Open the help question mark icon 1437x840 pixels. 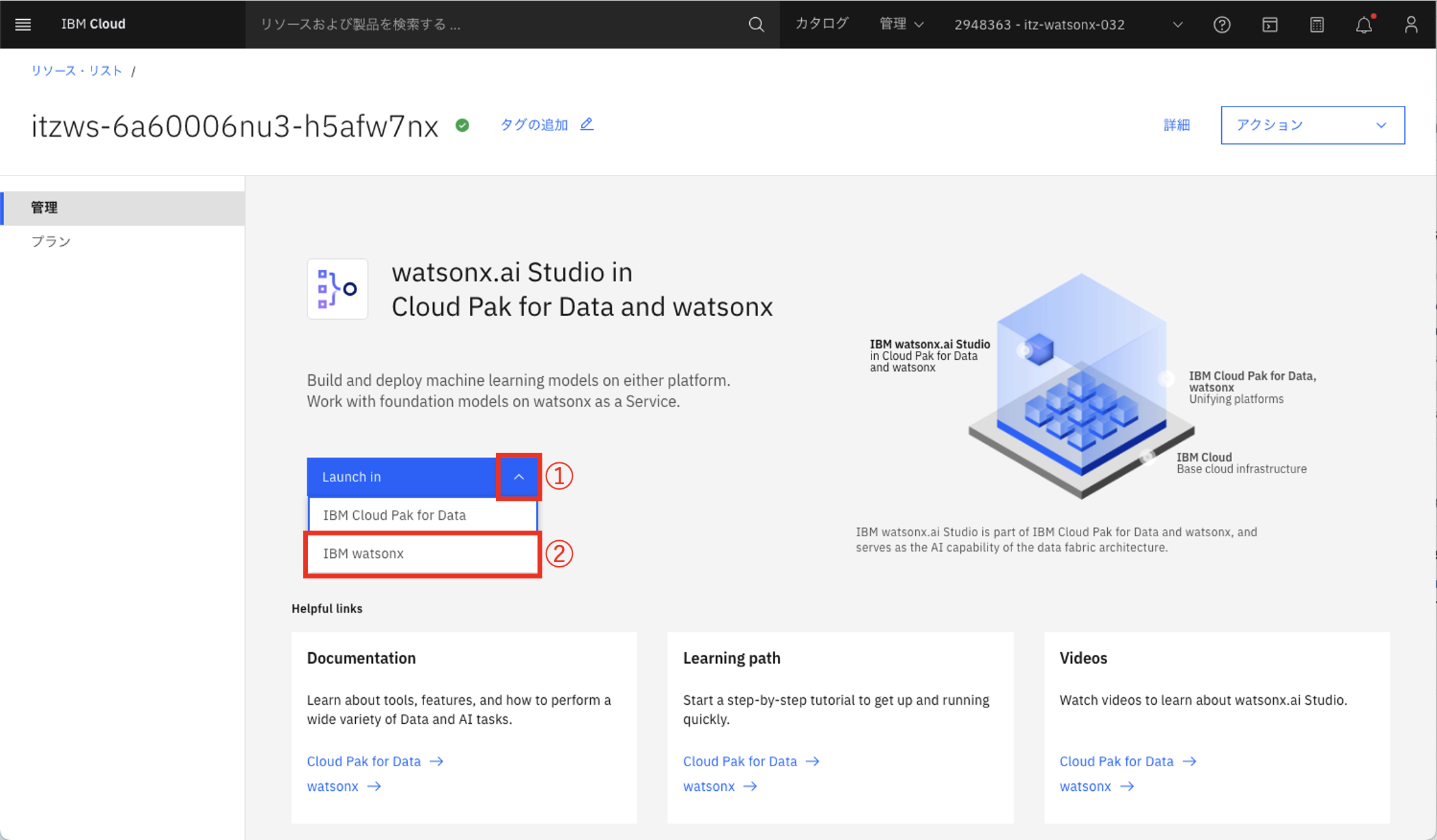pos(1221,25)
